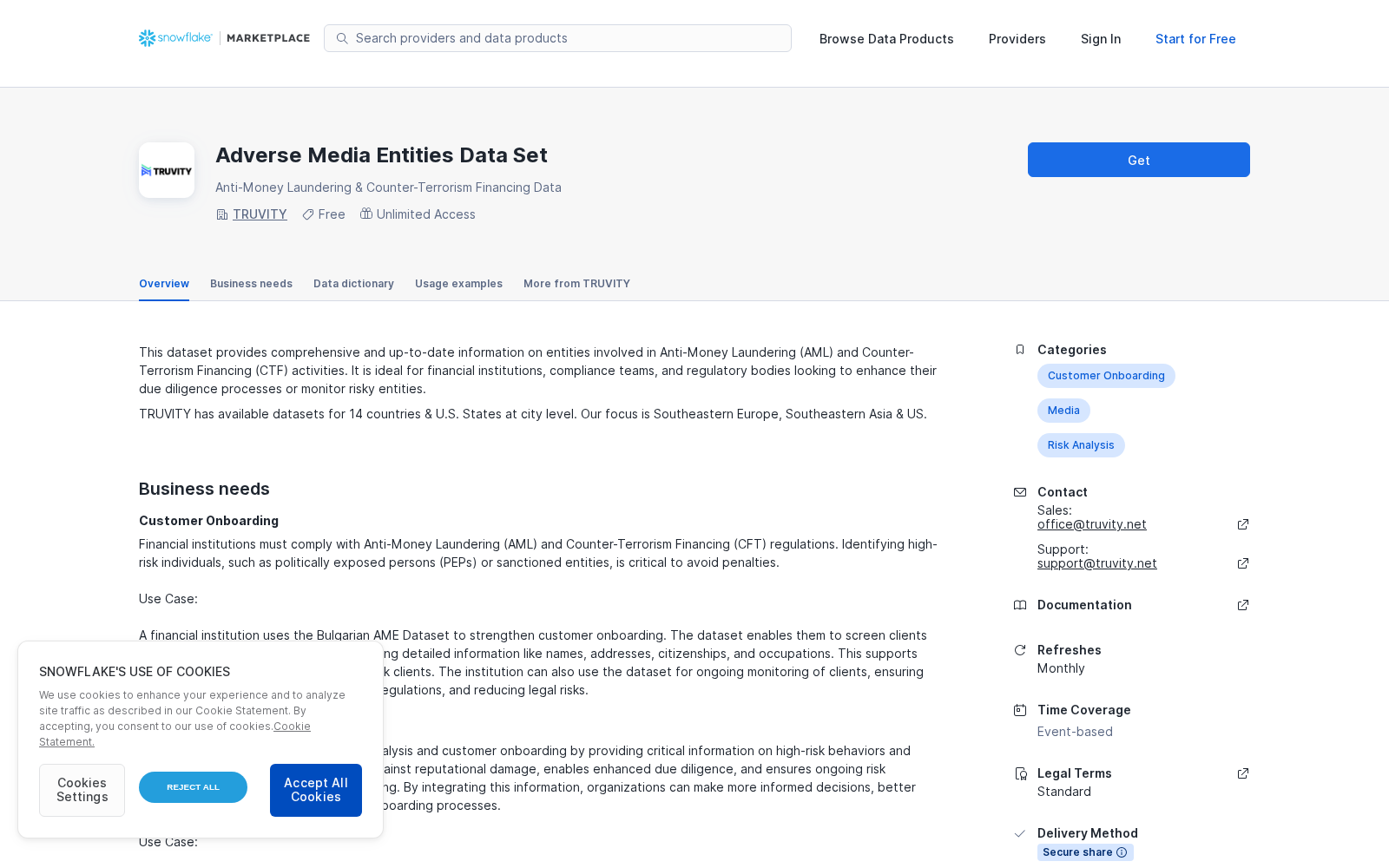
Task: Click the Documentation book icon
Action: pos(1020,605)
